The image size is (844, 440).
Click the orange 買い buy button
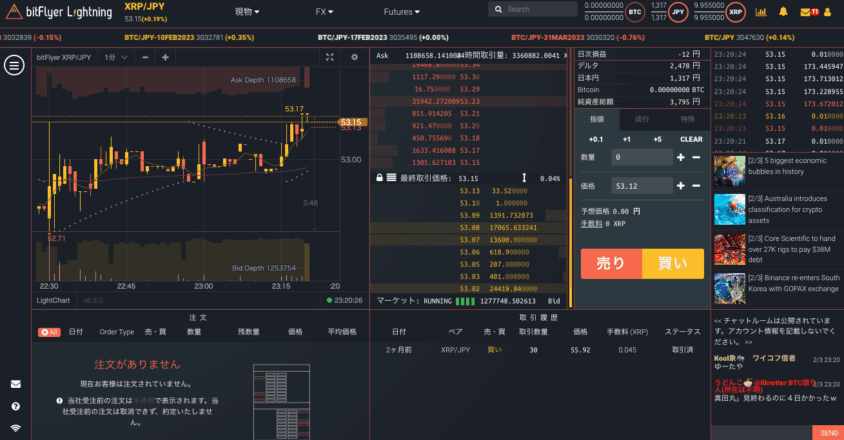pos(673,264)
